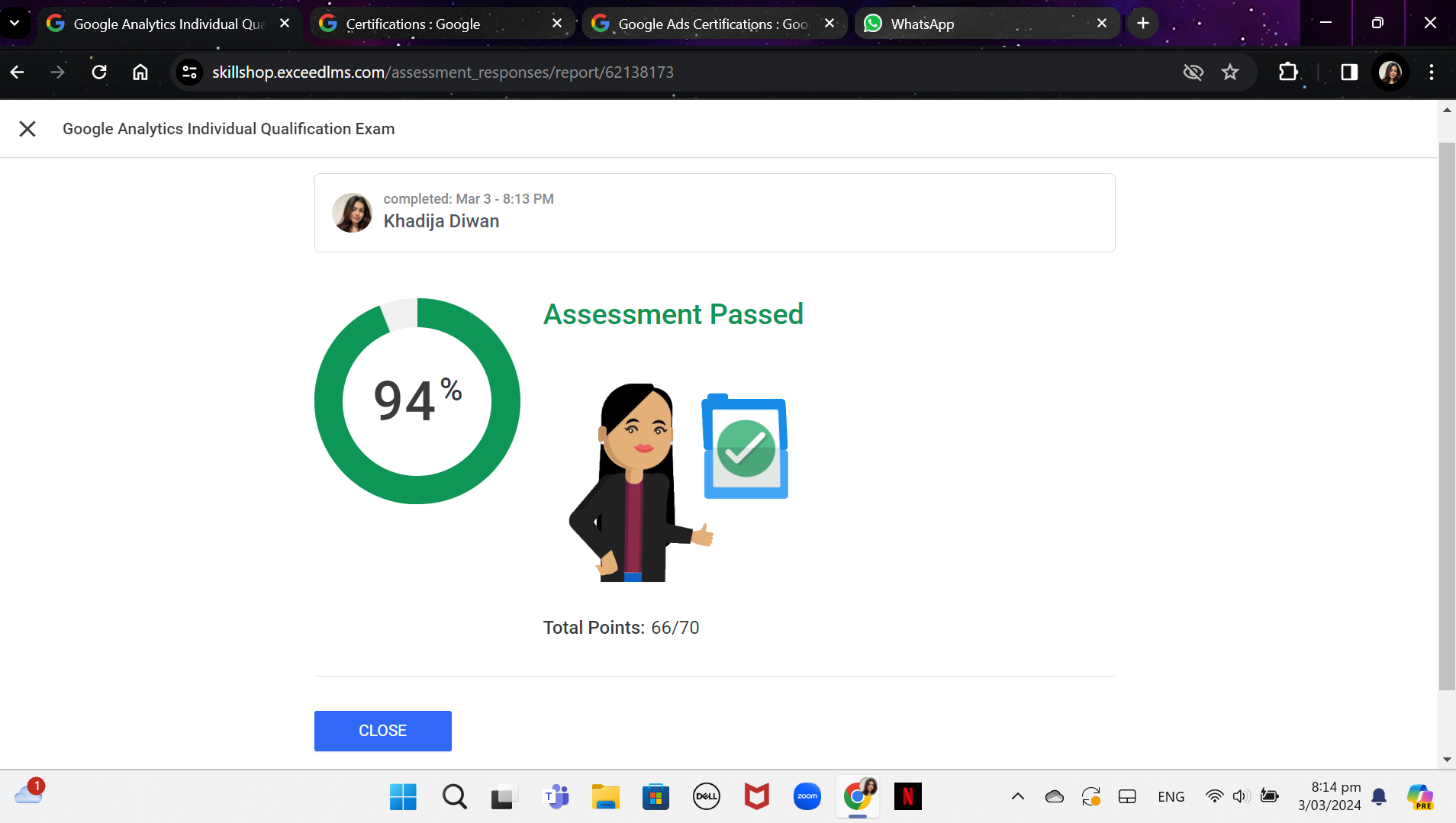Open Task View on the taskbar
The width and height of the screenshot is (1456, 823).
pos(504,797)
